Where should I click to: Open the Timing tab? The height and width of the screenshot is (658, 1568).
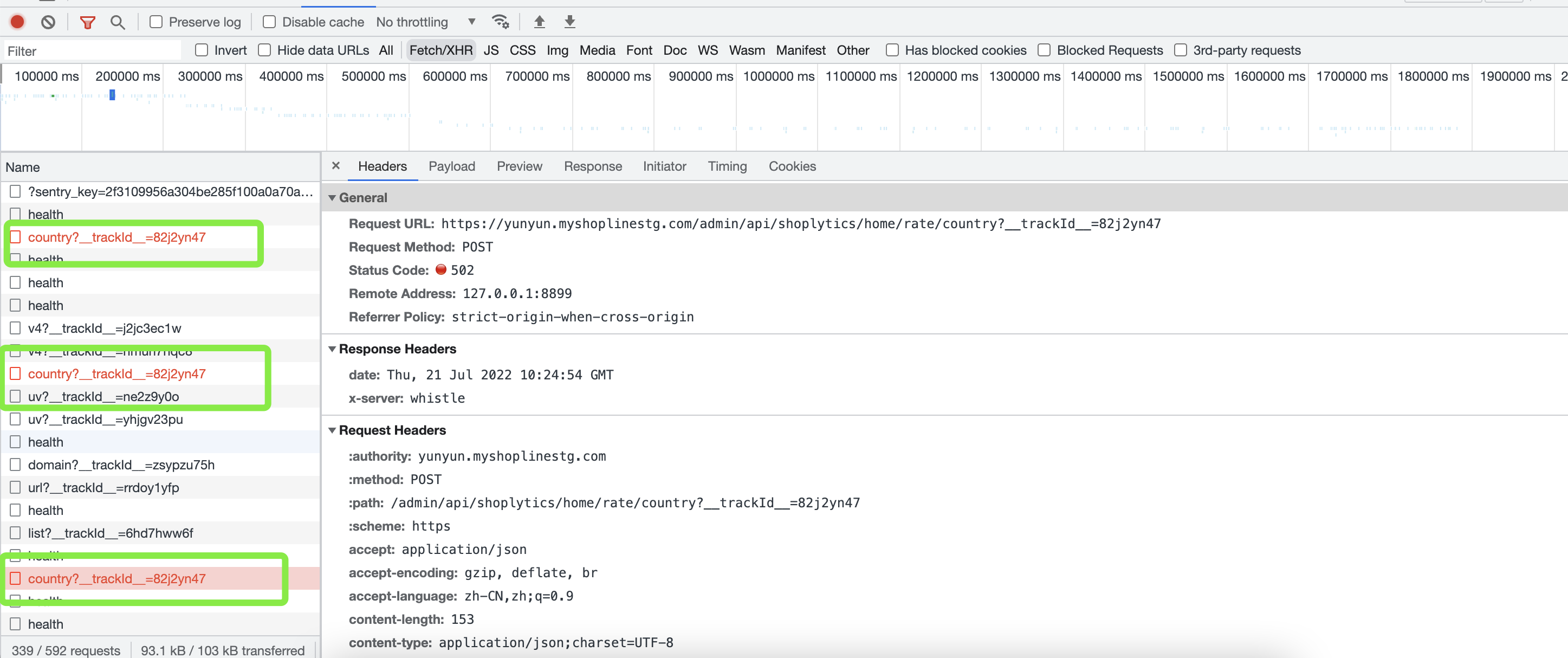click(727, 167)
